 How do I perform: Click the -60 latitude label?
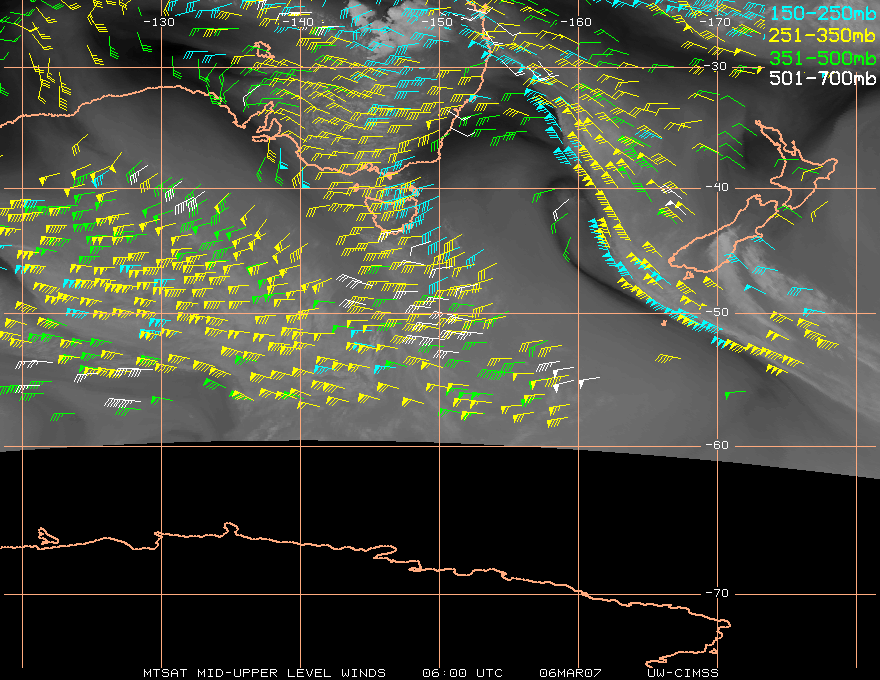coord(717,445)
